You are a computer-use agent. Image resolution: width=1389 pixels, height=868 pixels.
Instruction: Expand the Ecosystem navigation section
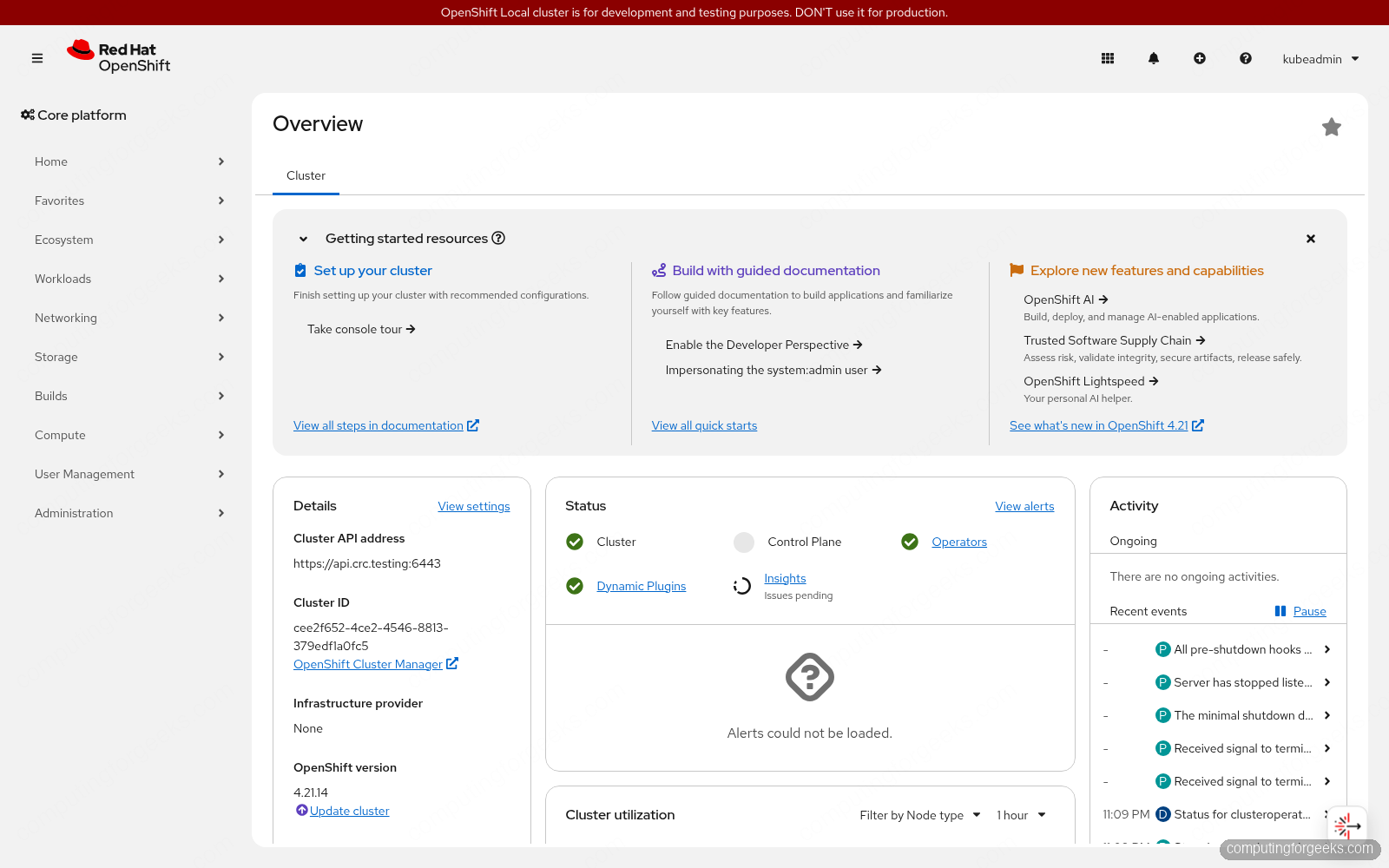pos(129,240)
